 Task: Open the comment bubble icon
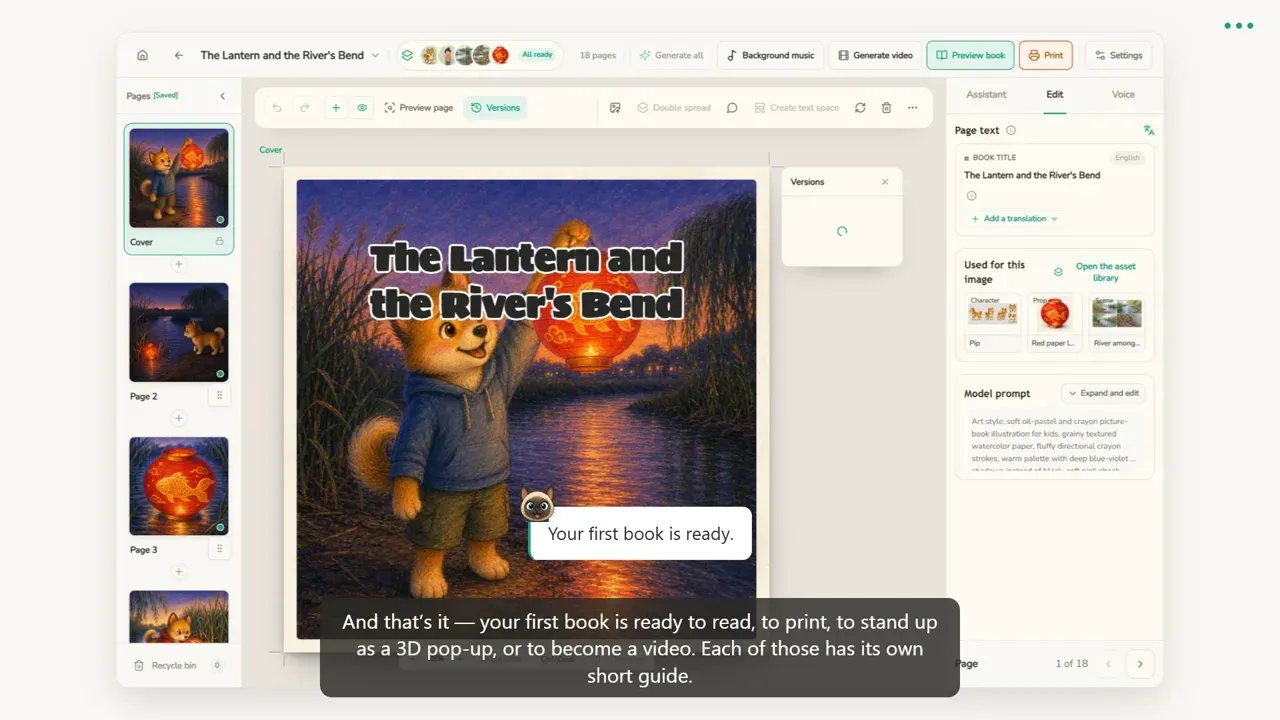[x=732, y=108]
